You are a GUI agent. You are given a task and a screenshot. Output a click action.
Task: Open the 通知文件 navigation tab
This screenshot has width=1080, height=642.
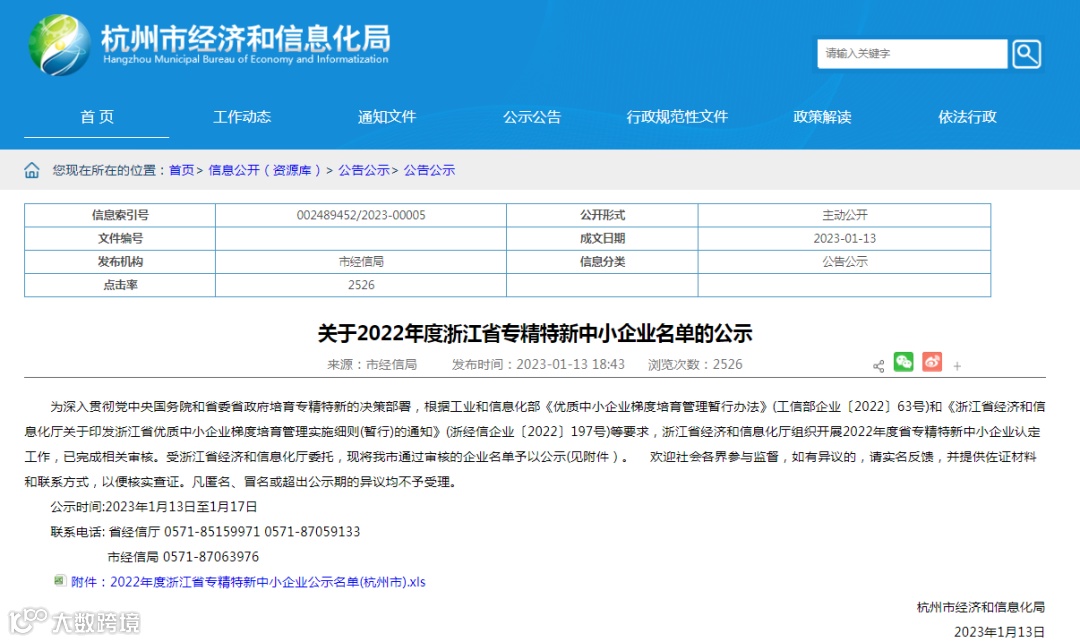(386, 117)
